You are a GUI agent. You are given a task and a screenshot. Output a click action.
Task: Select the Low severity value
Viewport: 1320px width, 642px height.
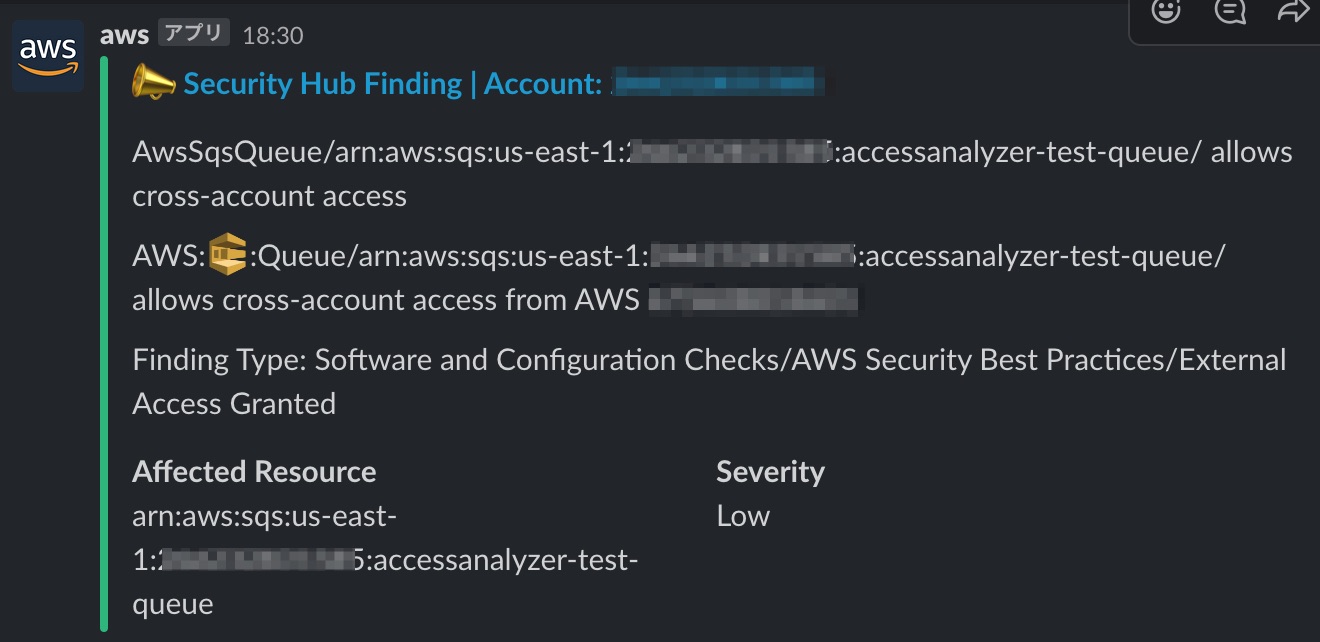[743, 516]
